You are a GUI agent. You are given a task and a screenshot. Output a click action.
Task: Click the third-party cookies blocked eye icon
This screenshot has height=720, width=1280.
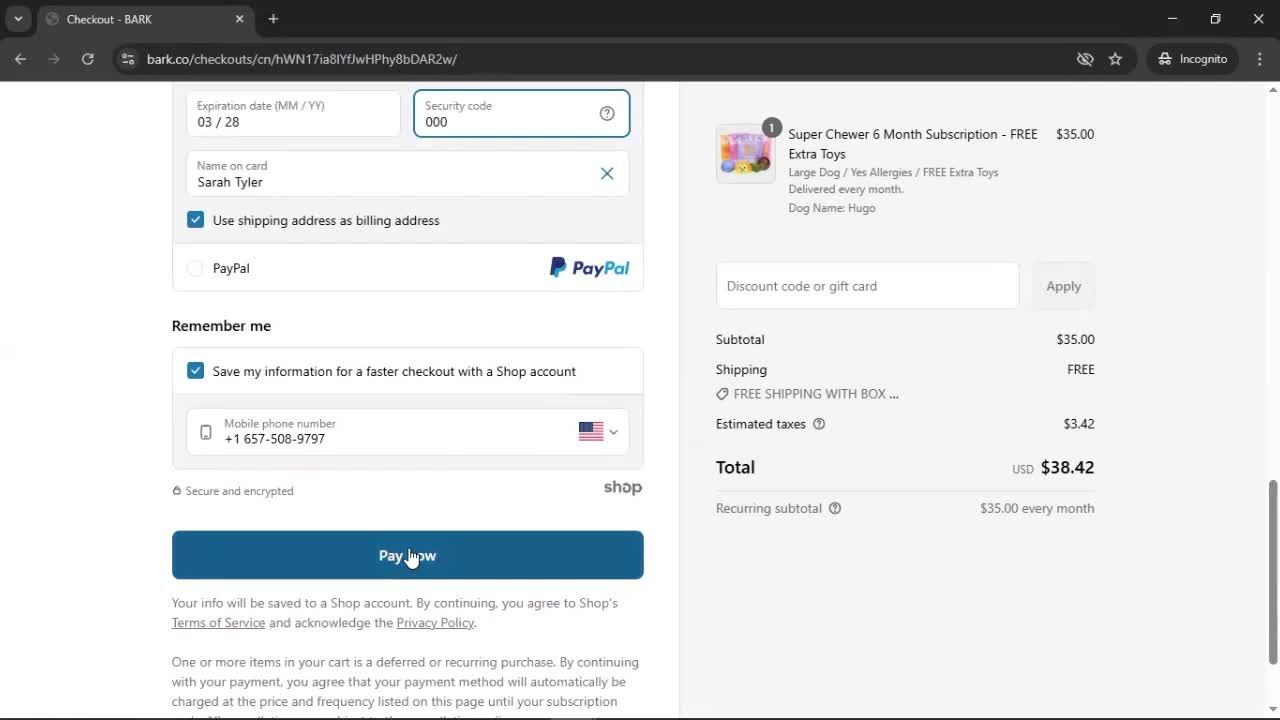[x=1085, y=59]
